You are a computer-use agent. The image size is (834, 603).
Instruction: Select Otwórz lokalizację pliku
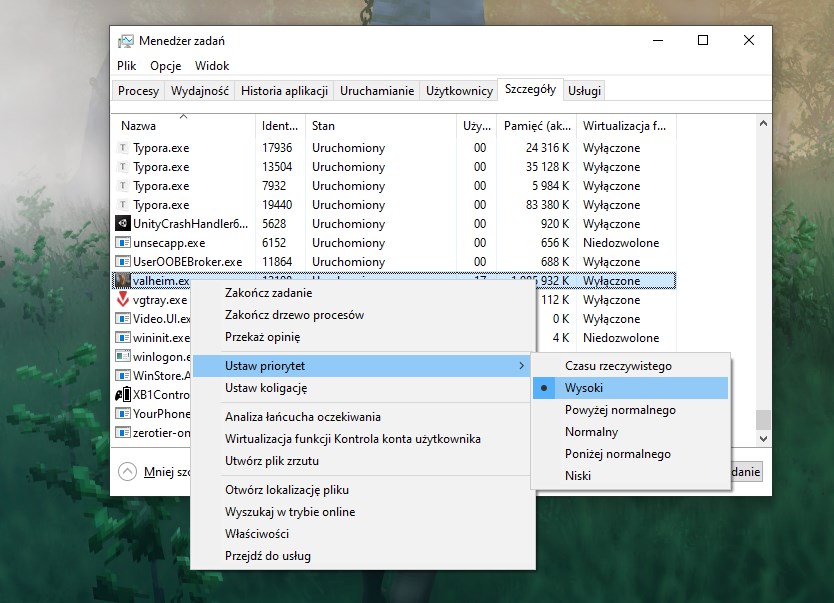(363, 490)
